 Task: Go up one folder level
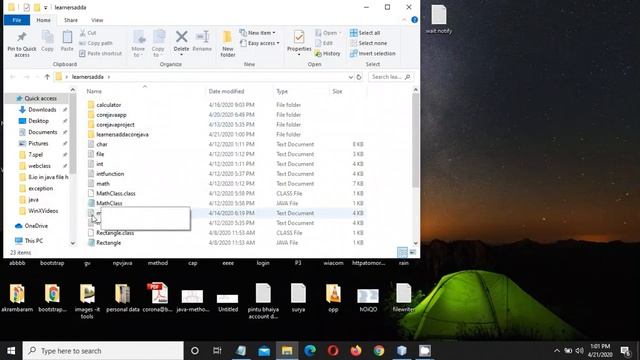tap(47, 77)
